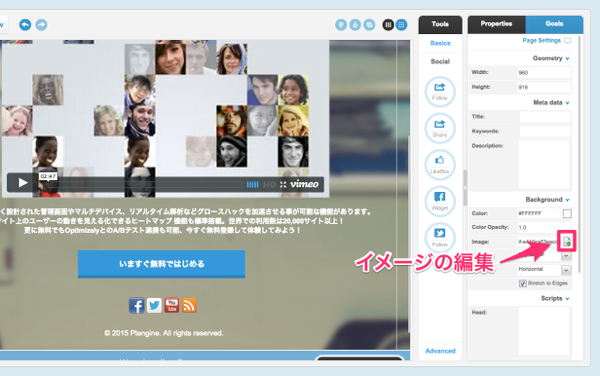Click the Height input field
Image resolution: width=600 pixels, height=376 pixels.
coord(544,88)
